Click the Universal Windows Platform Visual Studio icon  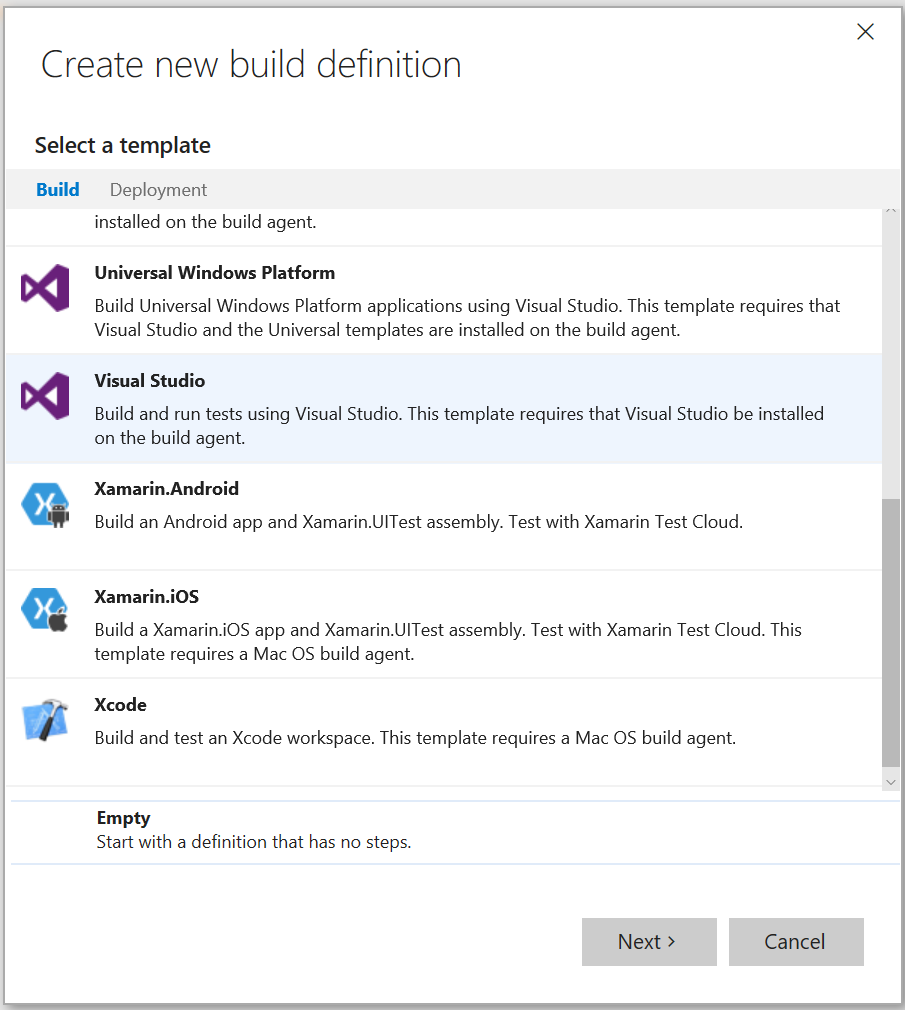45,288
